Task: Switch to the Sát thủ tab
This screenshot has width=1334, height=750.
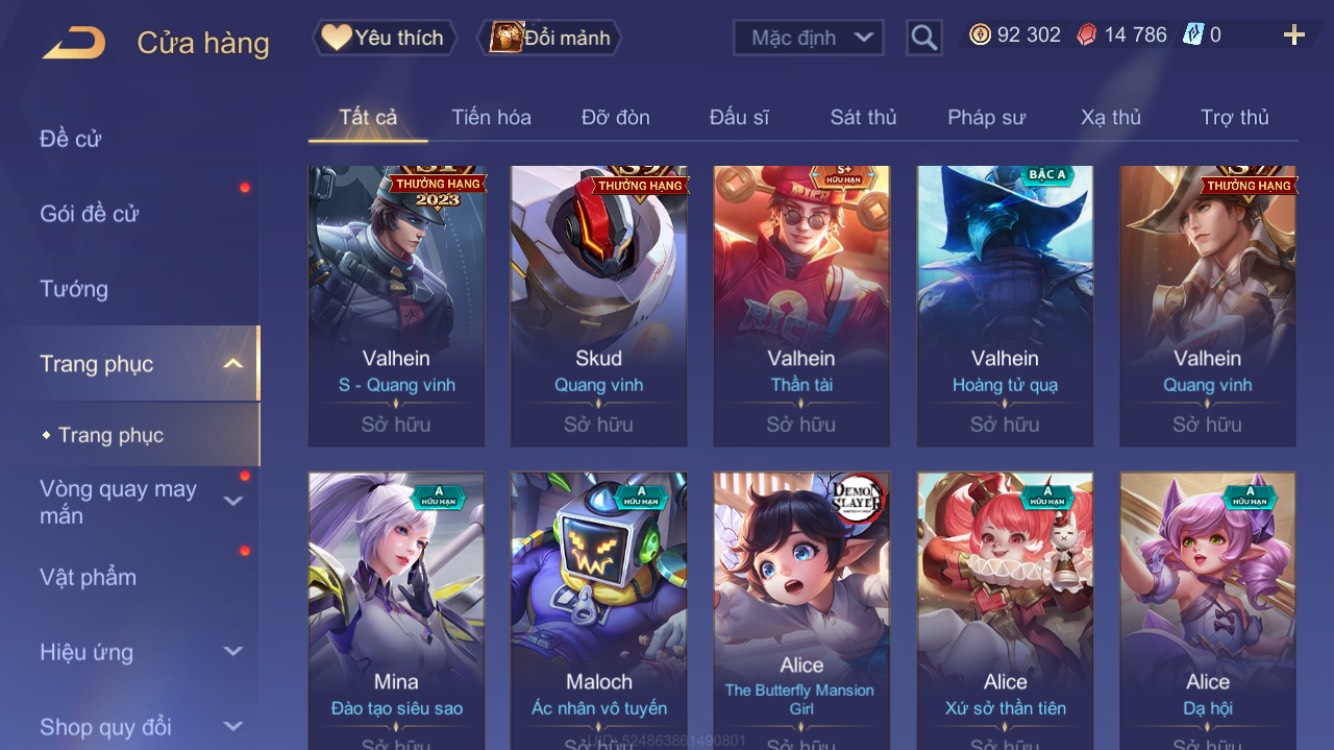Action: click(x=863, y=117)
